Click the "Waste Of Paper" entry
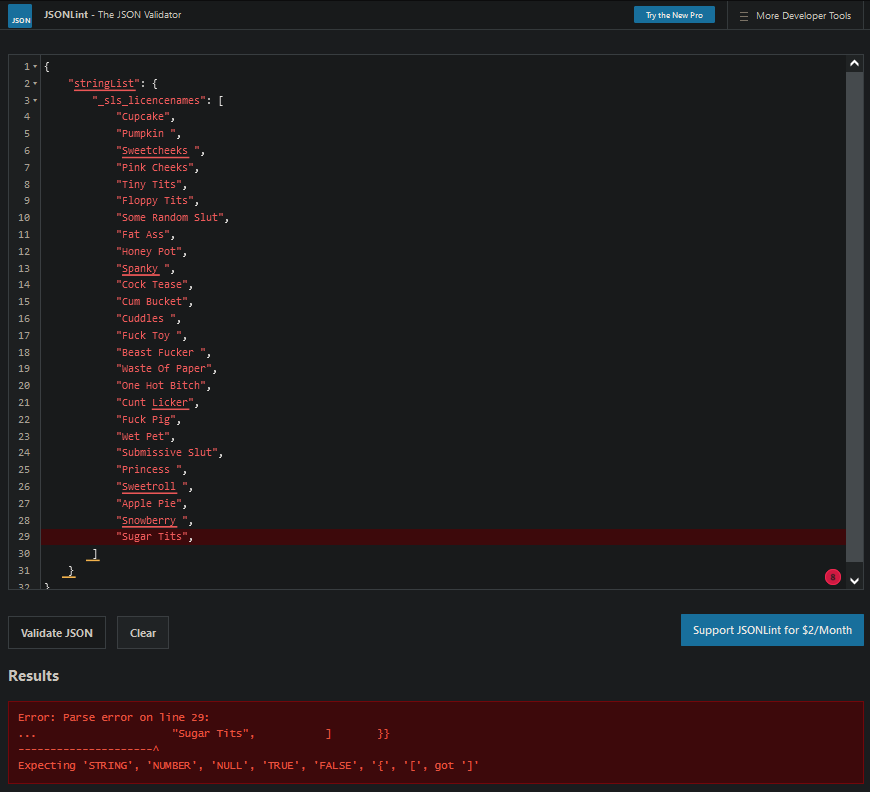This screenshot has height=792, width=870. [x=166, y=369]
